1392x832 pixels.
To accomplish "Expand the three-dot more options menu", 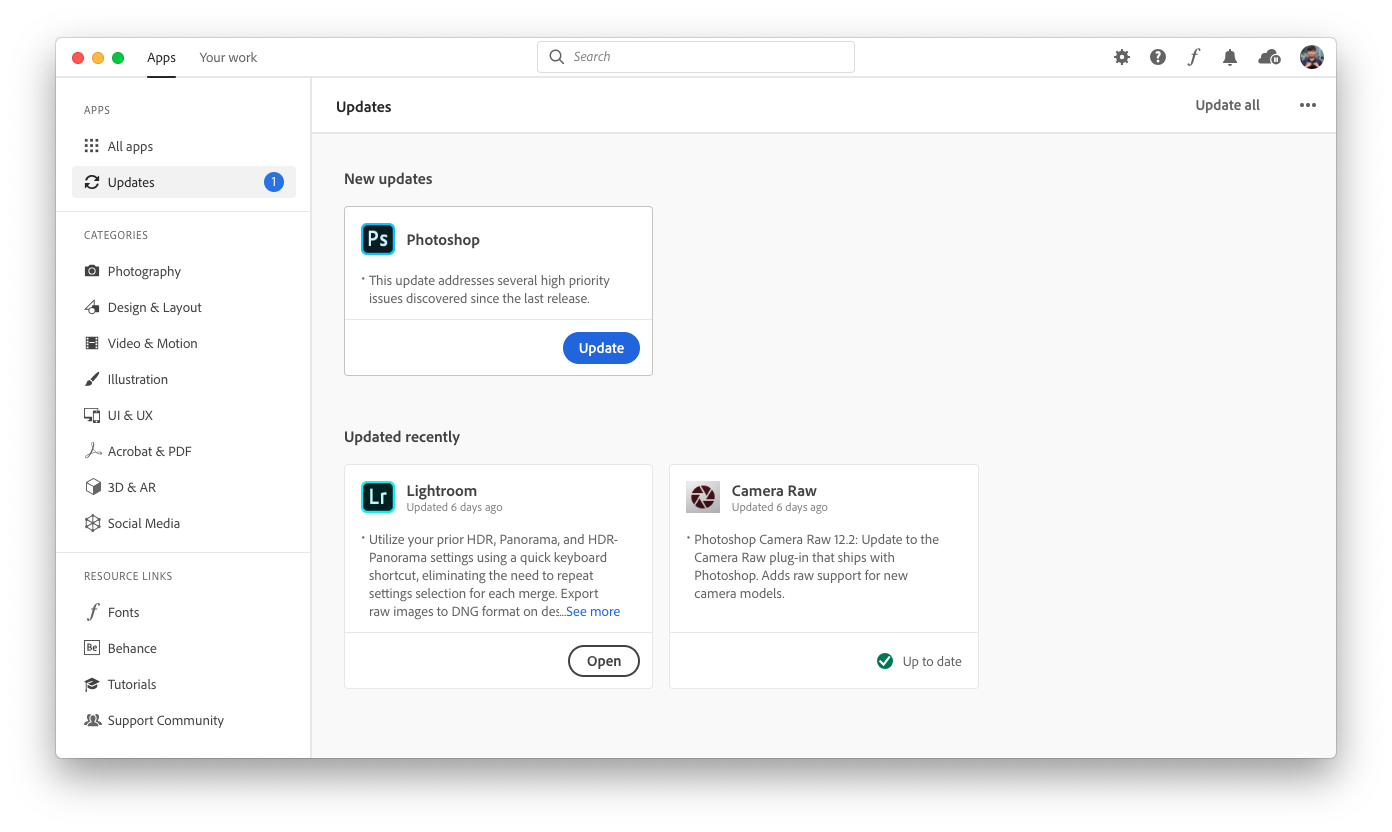I will 1308,106.
